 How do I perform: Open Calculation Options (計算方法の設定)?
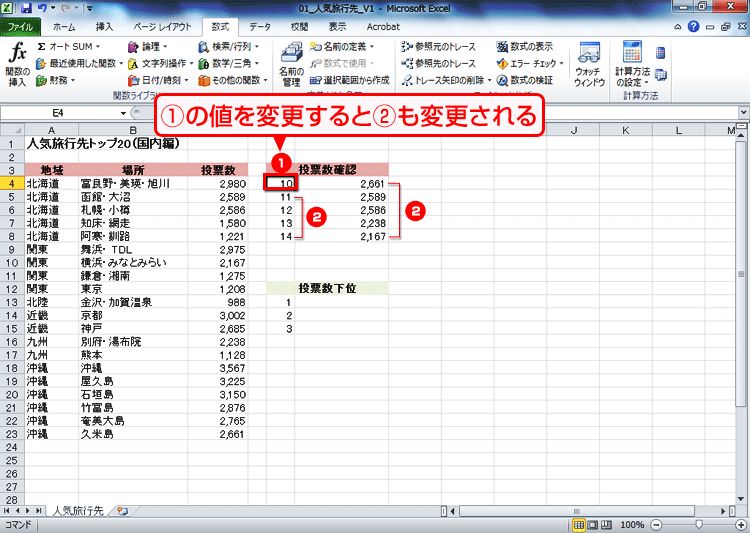point(632,64)
